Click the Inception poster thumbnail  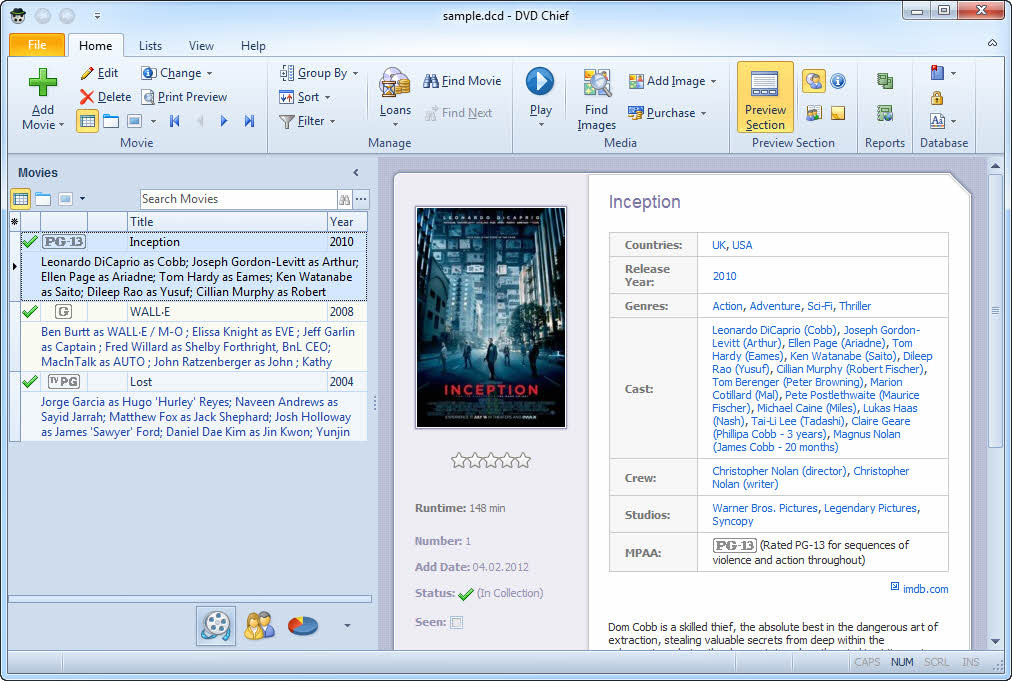point(491,317)
